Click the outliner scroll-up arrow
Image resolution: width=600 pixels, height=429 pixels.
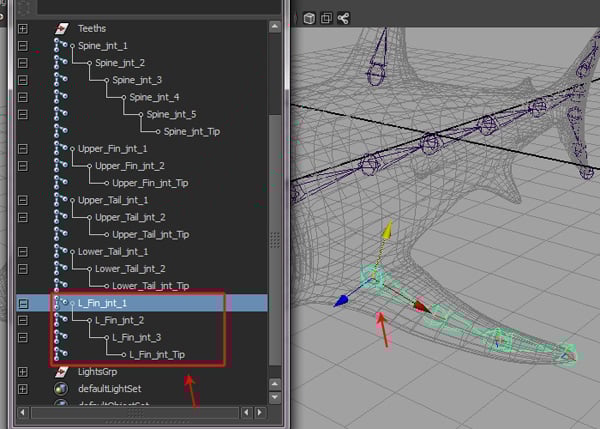pyautogui.click(x=275, y=28)
